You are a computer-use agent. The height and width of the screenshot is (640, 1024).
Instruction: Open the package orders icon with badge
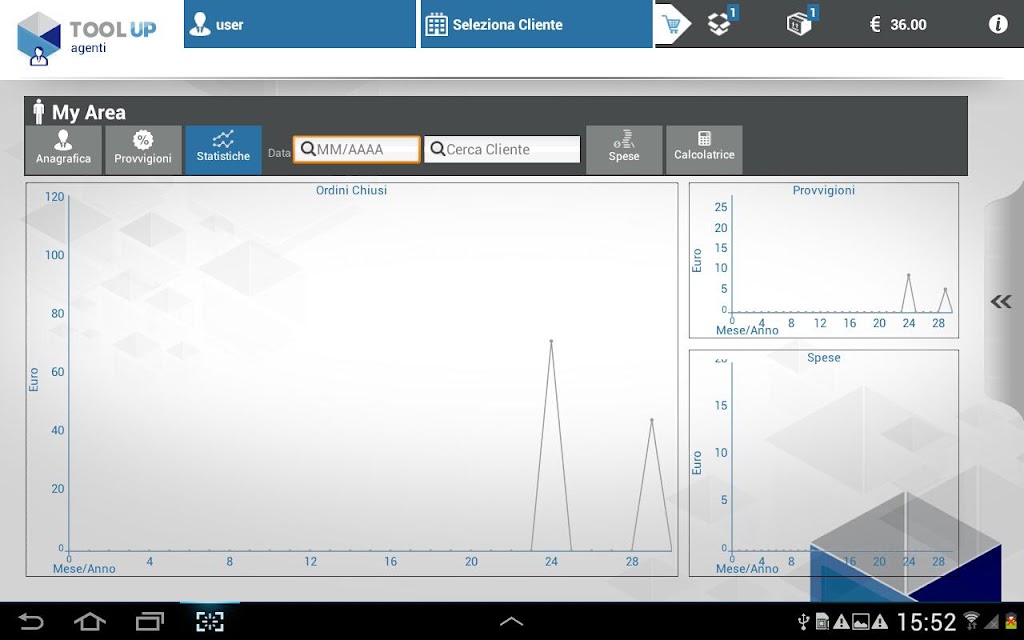[x=801, y=24]
